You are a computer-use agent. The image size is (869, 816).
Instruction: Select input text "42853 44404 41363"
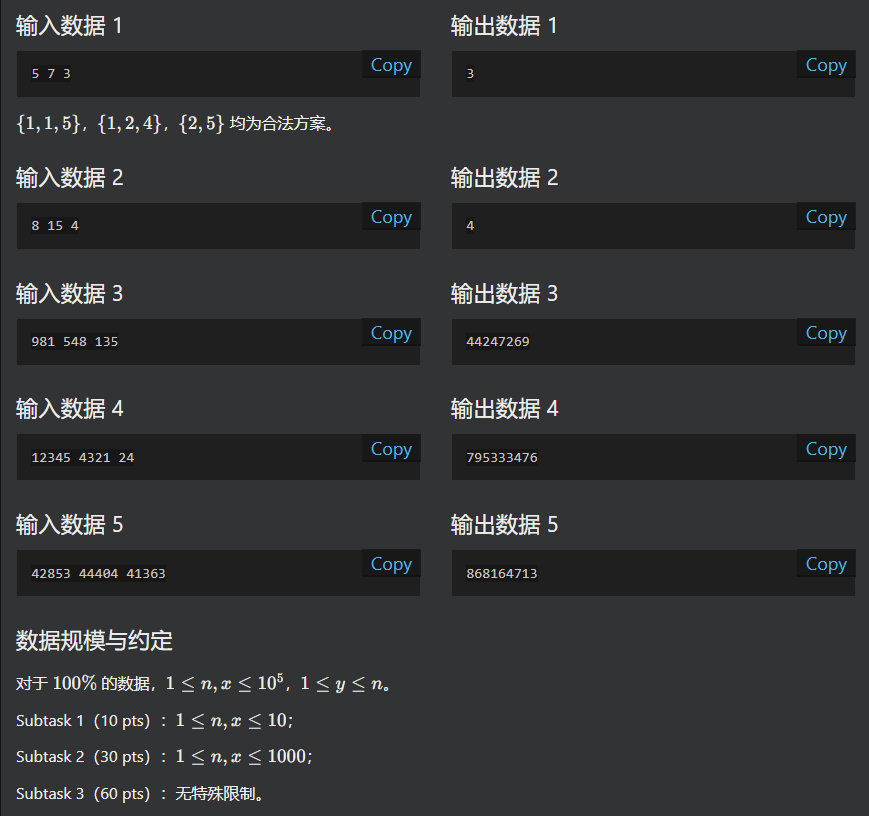(98, 573)
